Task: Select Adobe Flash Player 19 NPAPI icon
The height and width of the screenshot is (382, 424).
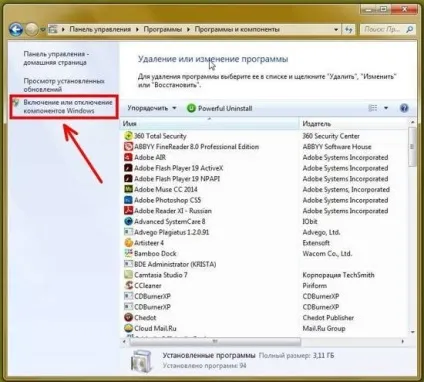Action: pos(128,179)
